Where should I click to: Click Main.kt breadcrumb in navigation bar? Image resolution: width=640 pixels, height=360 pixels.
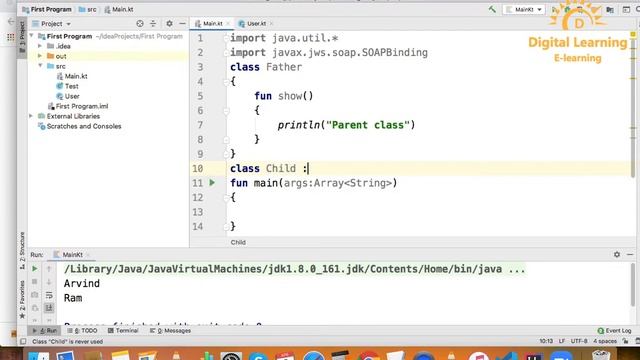tap(119, 9)
